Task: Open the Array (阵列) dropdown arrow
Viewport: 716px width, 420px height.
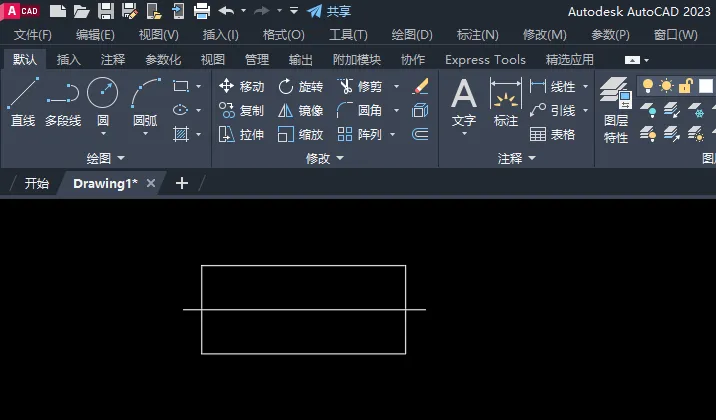Action: (x=393, y=134)
